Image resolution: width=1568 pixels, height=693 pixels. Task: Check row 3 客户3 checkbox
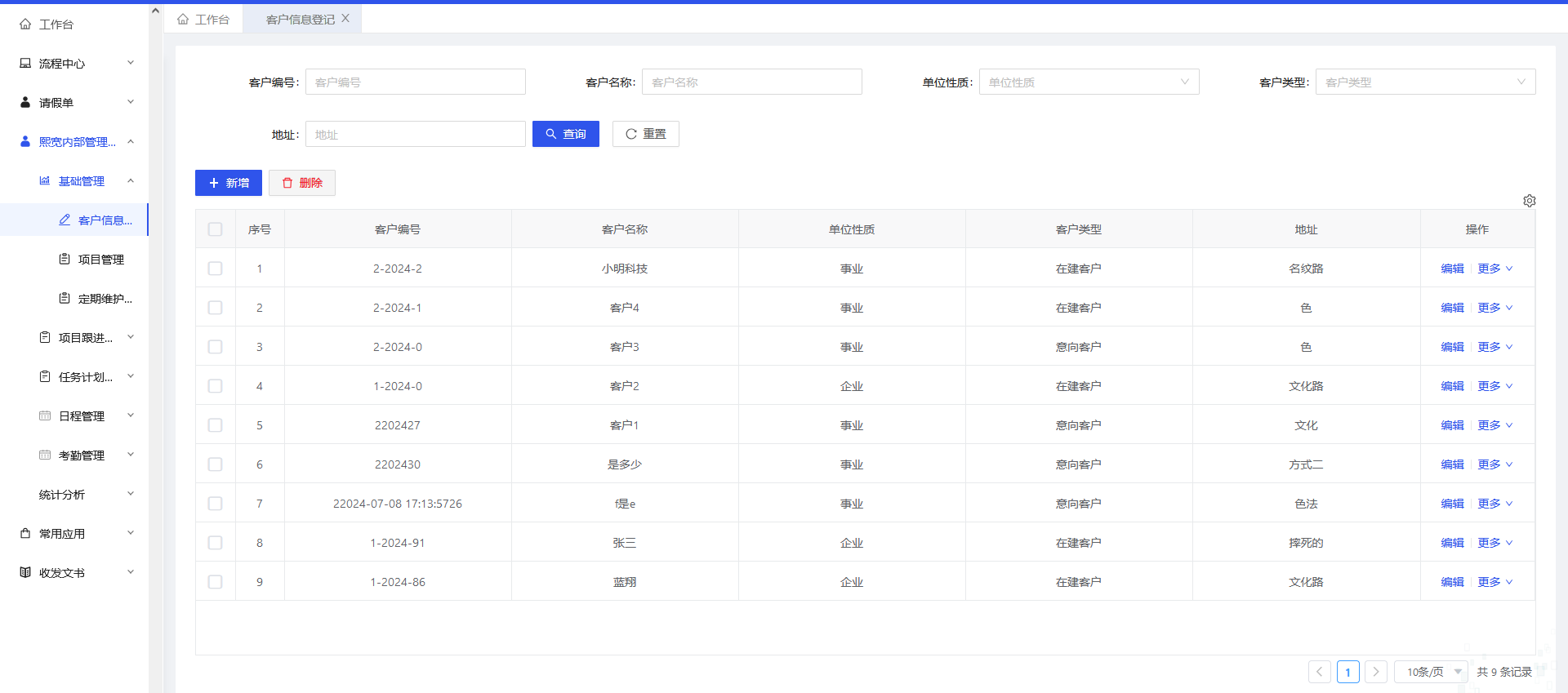(216, 347)
